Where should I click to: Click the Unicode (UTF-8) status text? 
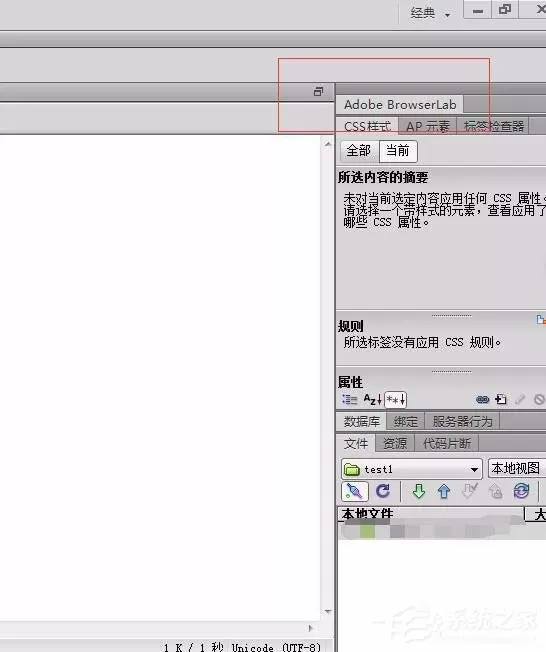tap(276, 647)
